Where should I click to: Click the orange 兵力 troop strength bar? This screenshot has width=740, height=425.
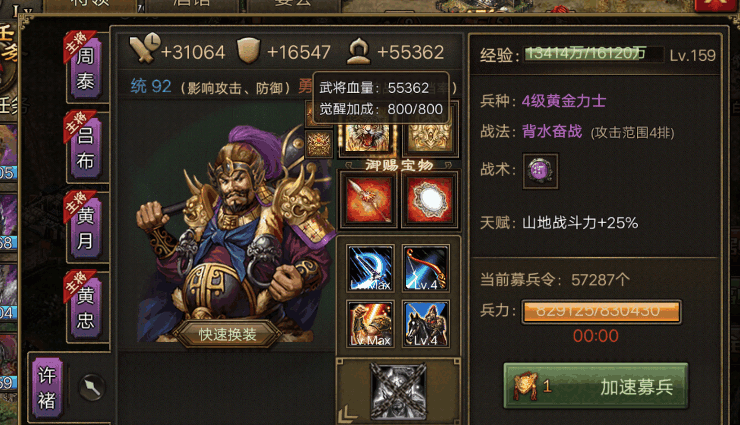click(601, 311)
